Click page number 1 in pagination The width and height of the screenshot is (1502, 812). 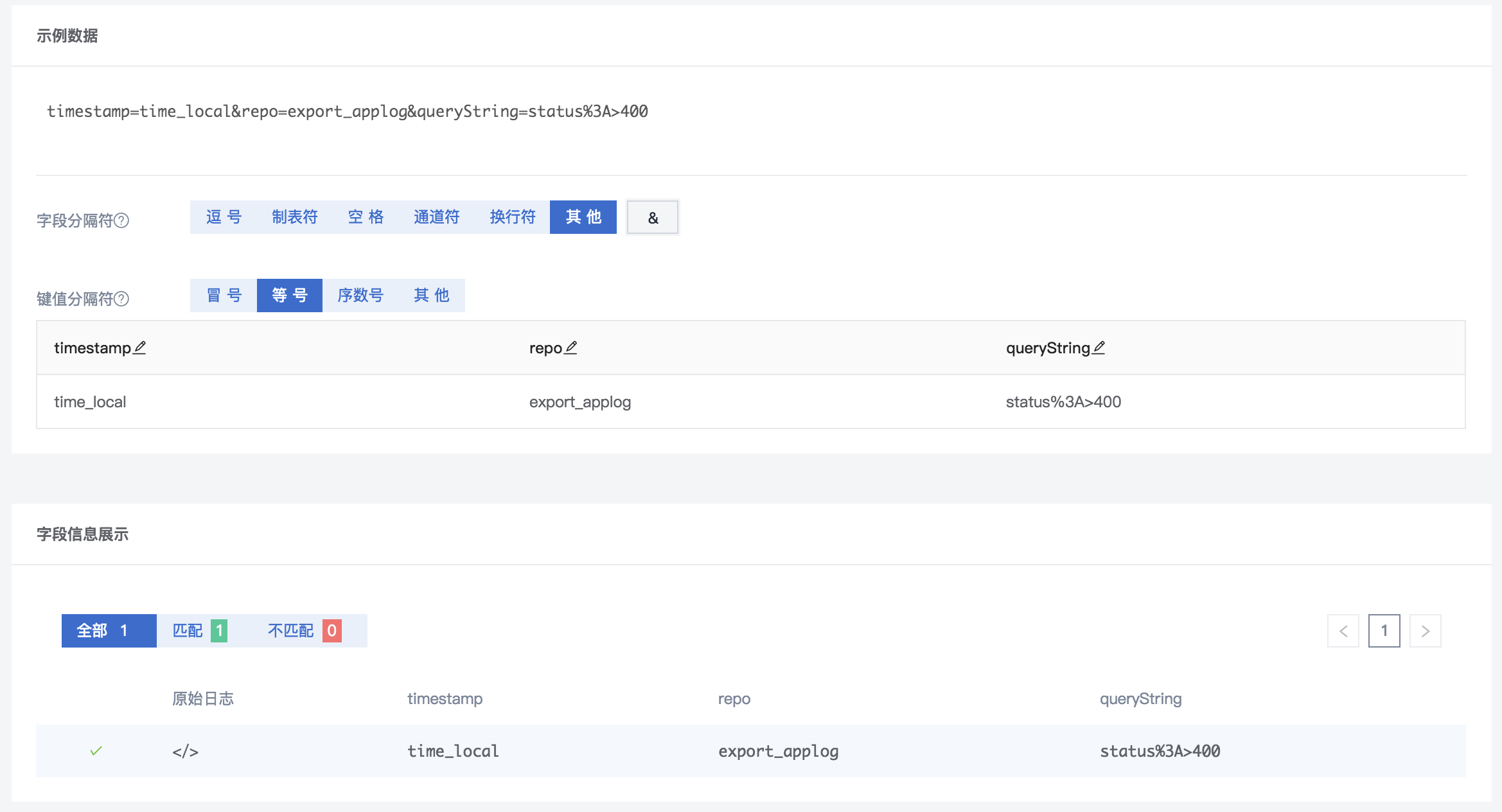point(1384,631)
